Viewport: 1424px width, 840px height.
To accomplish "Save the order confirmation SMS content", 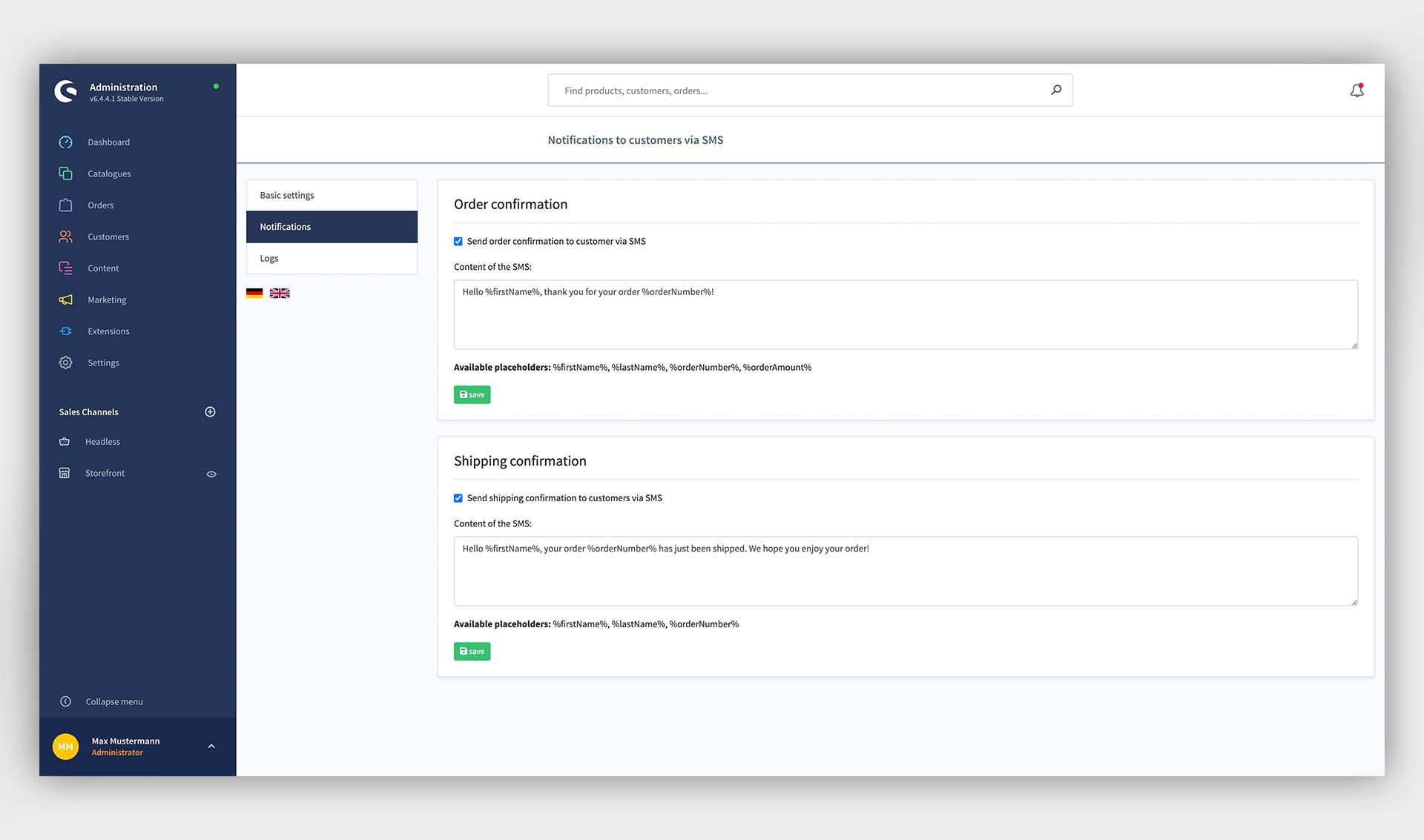I will click(x=471, y=394).
